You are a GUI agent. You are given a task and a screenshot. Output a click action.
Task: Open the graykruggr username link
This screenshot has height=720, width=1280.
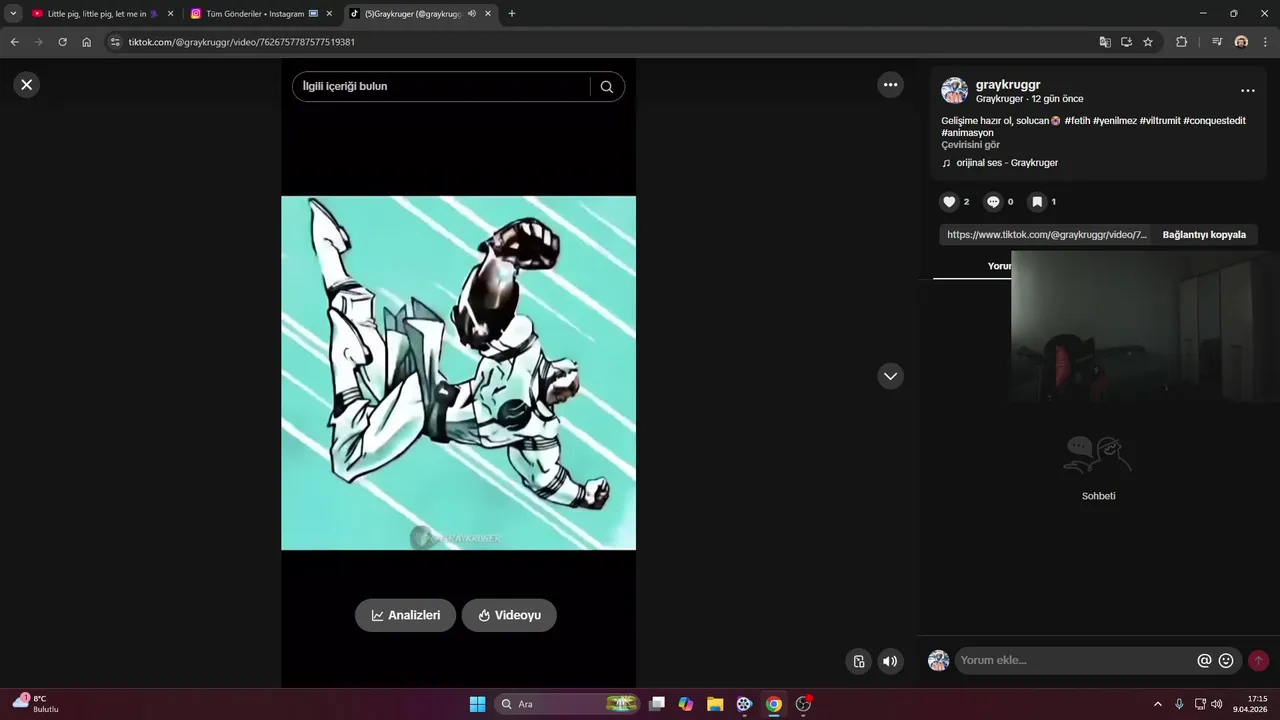click(x=1008, y=85)
